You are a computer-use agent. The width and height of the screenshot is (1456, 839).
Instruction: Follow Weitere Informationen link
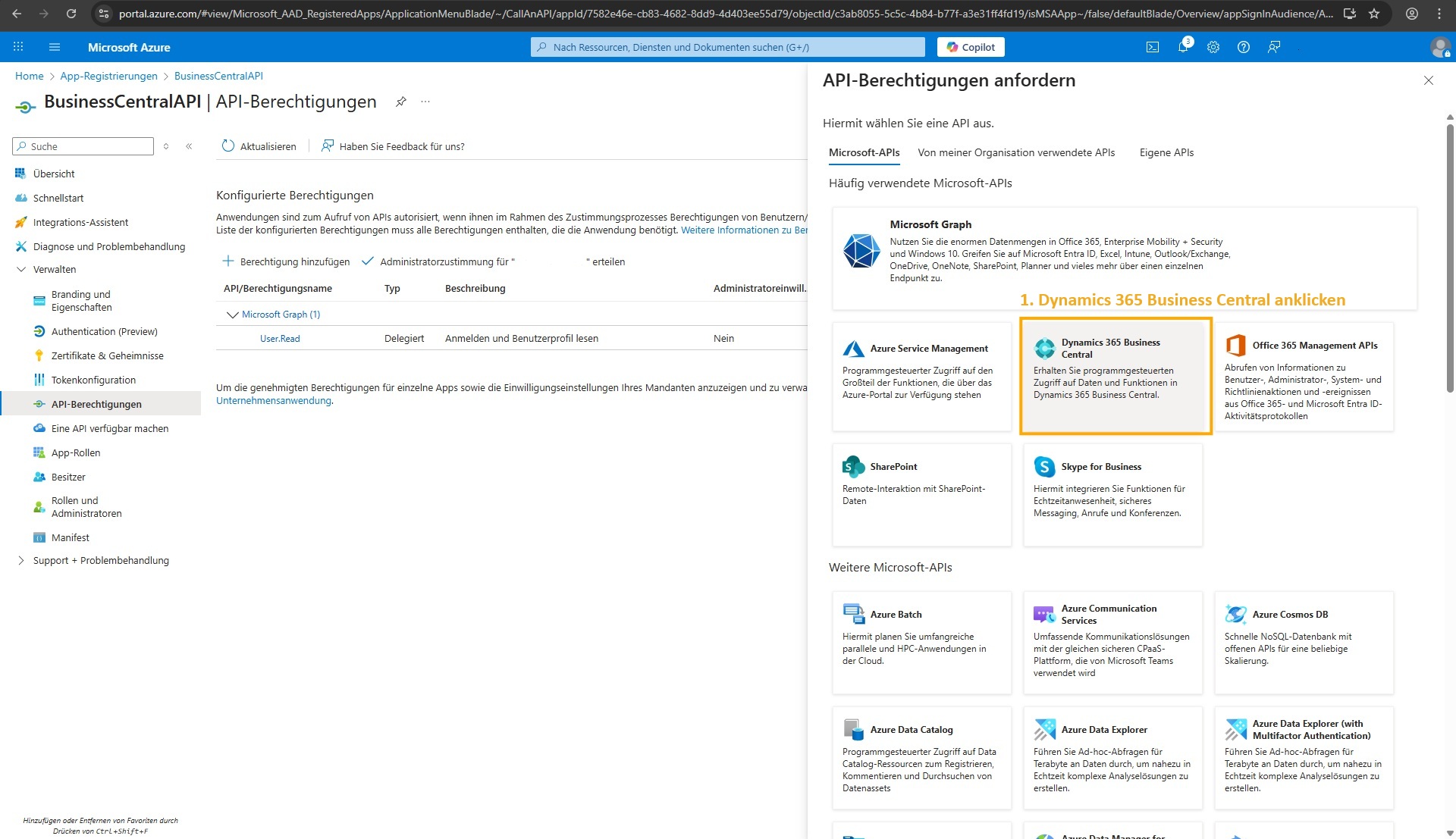pyautogui.click(x=744, y=230)
